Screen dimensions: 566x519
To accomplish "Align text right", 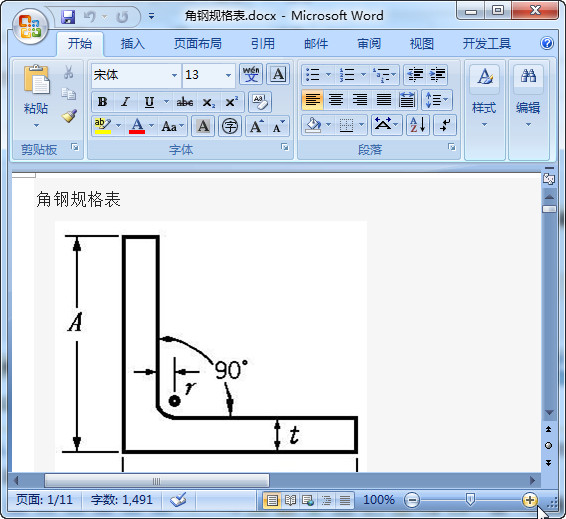I will 360,100.
